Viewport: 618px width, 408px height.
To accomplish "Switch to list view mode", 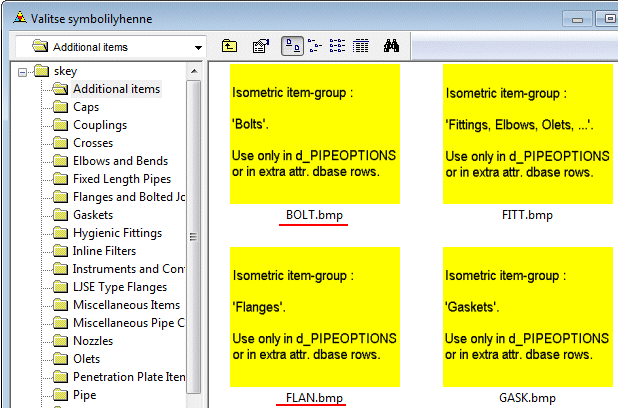I will (337, 45).
